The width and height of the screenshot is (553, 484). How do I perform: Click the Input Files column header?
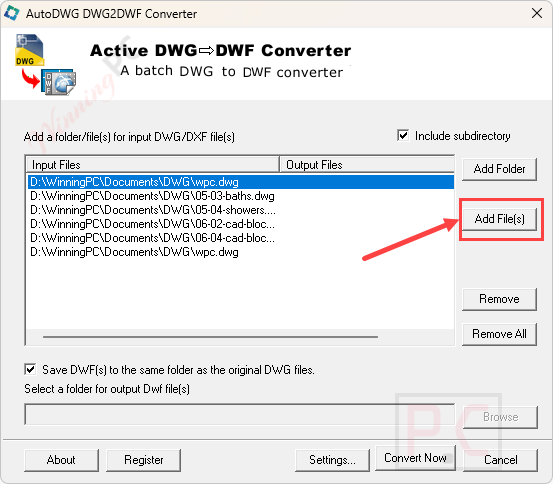click(152, 165)
